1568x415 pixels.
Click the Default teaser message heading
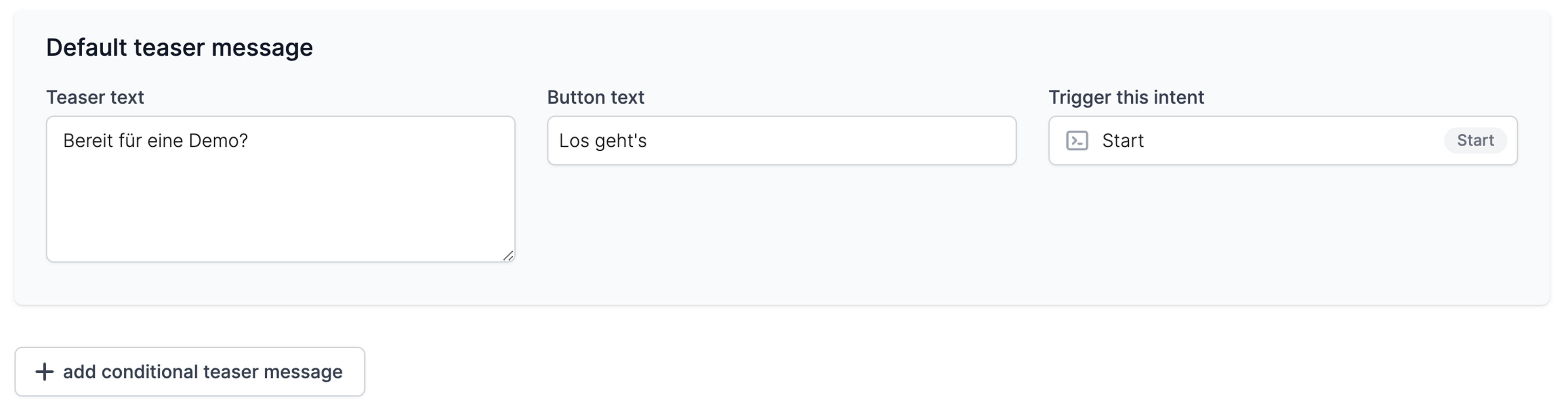179,48
